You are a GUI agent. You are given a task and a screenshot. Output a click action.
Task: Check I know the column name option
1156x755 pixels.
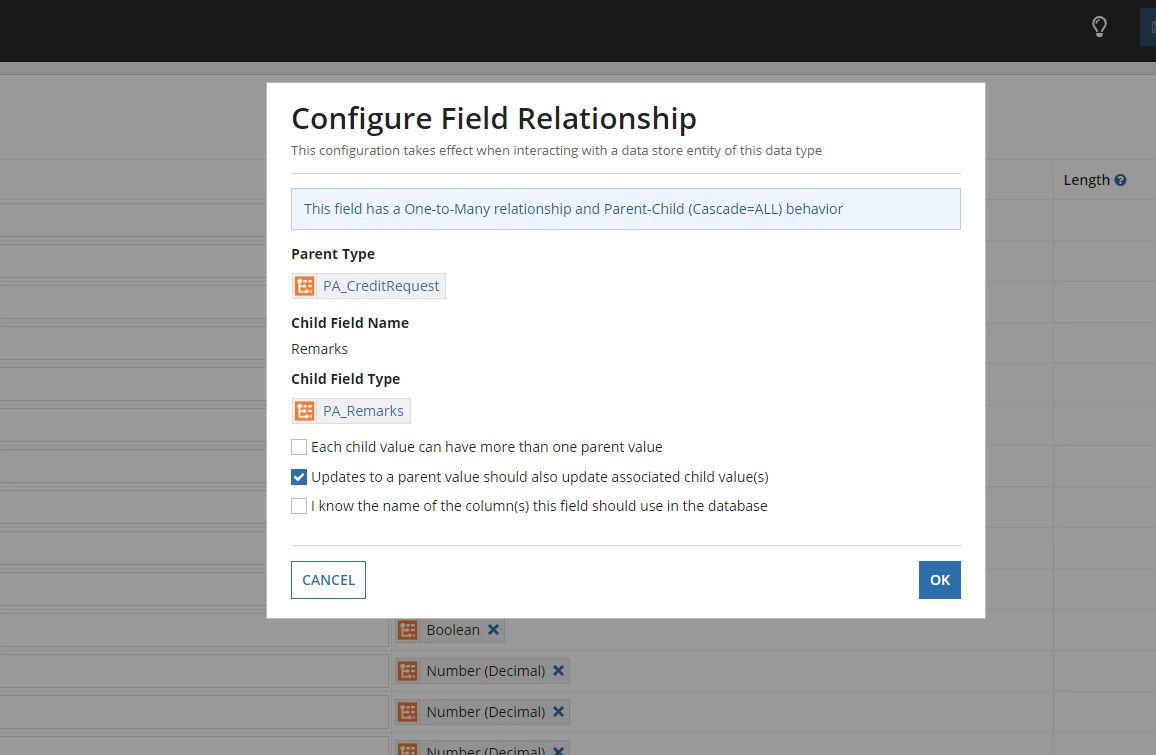pyautogui.click(x=299, y=506)
